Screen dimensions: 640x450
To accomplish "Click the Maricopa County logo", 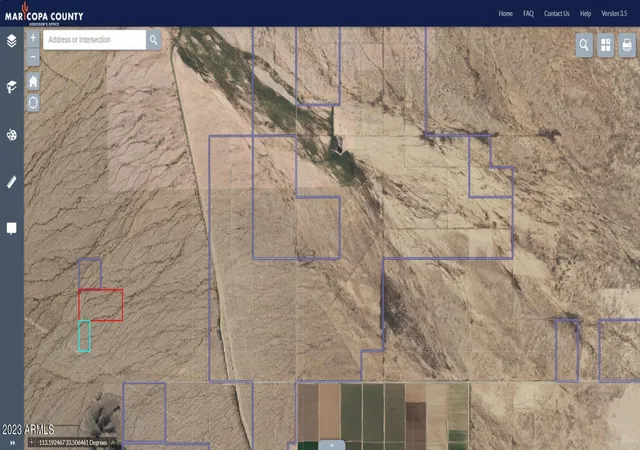I will coord(44,14).
